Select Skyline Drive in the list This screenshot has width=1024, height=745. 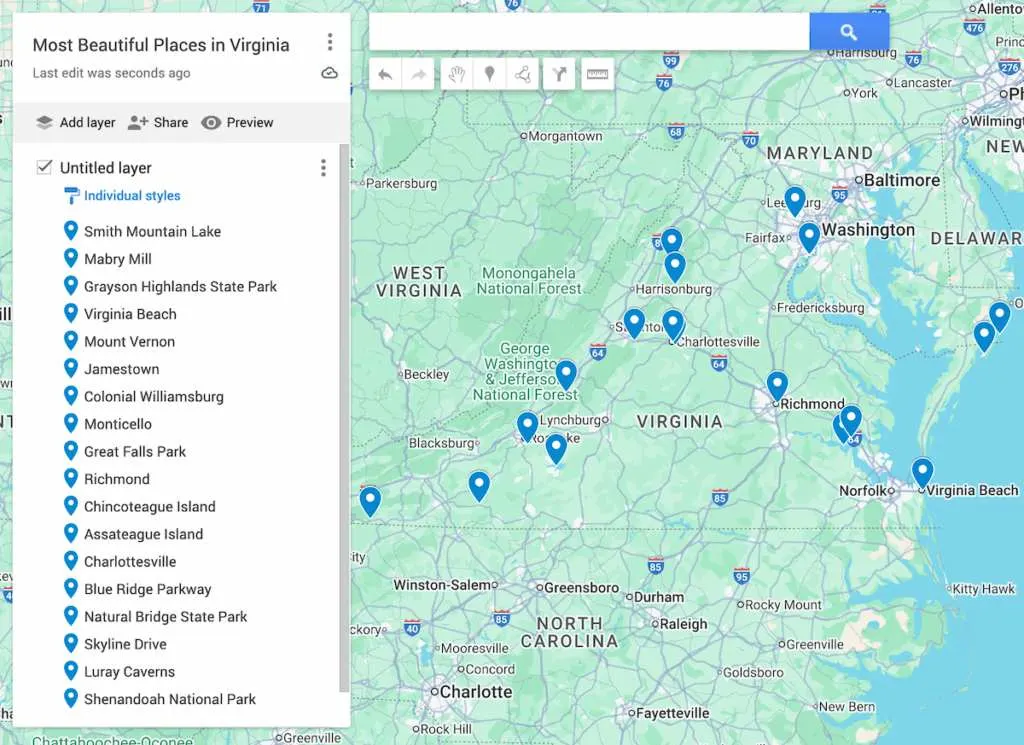(x=125, y=644)
